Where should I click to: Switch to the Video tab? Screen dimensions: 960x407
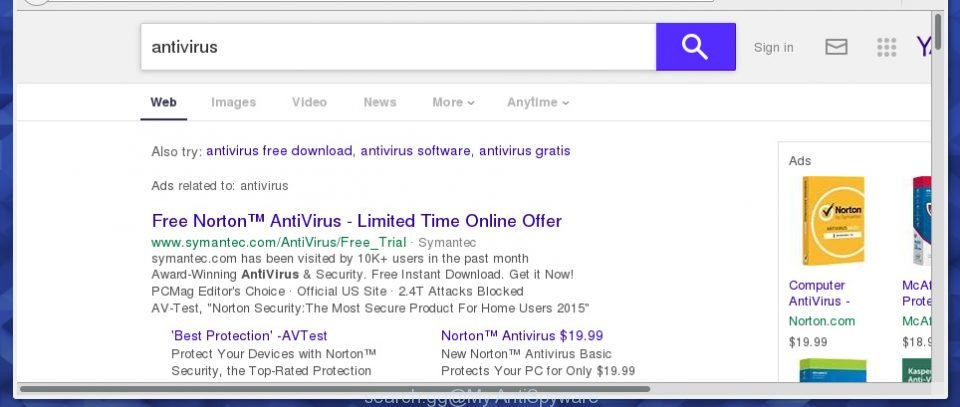(309, 102)
